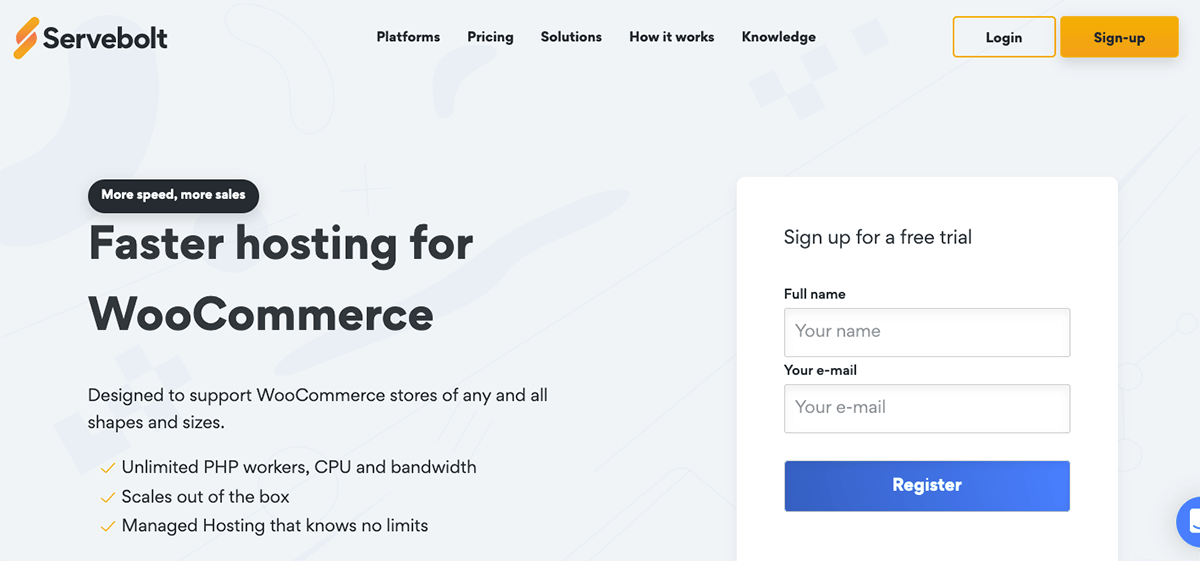The image size is (1200, 561).
Task: Expand the Solutions menu
Action: (571, 37)
